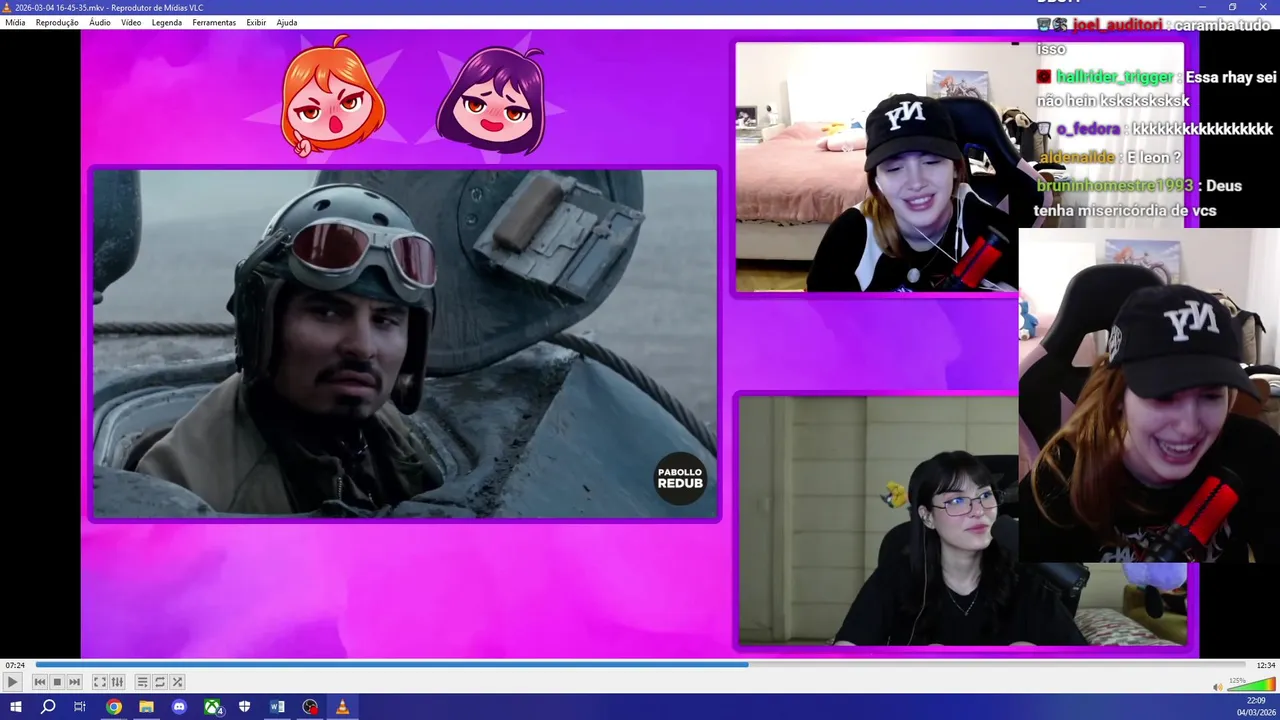Click chat username hallrider_trigger
This screenshot has width=1280, height=720.
pyautogui.click(x=1115, y=77)
